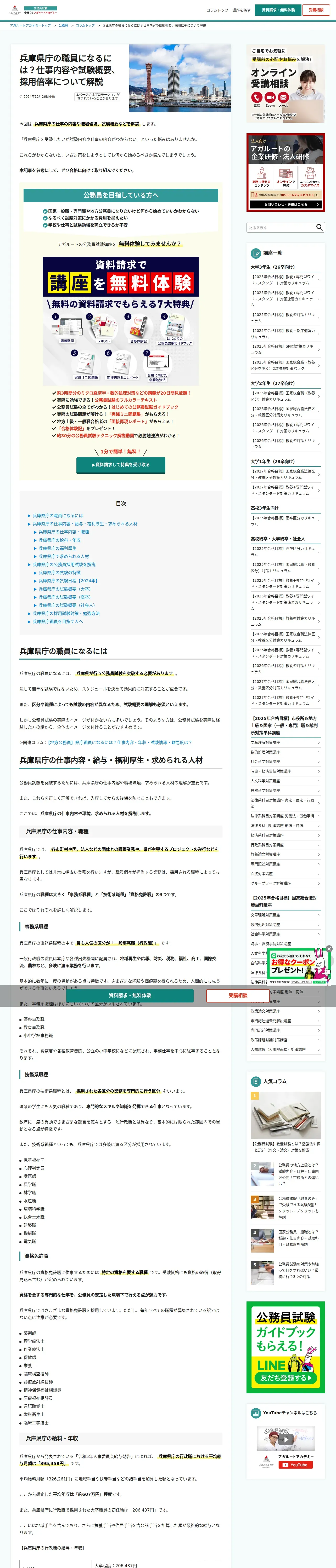Screen dimensions: 336x1568
Task: Open popular column ranked 1 thumbnail
Action: [285, 1116]
